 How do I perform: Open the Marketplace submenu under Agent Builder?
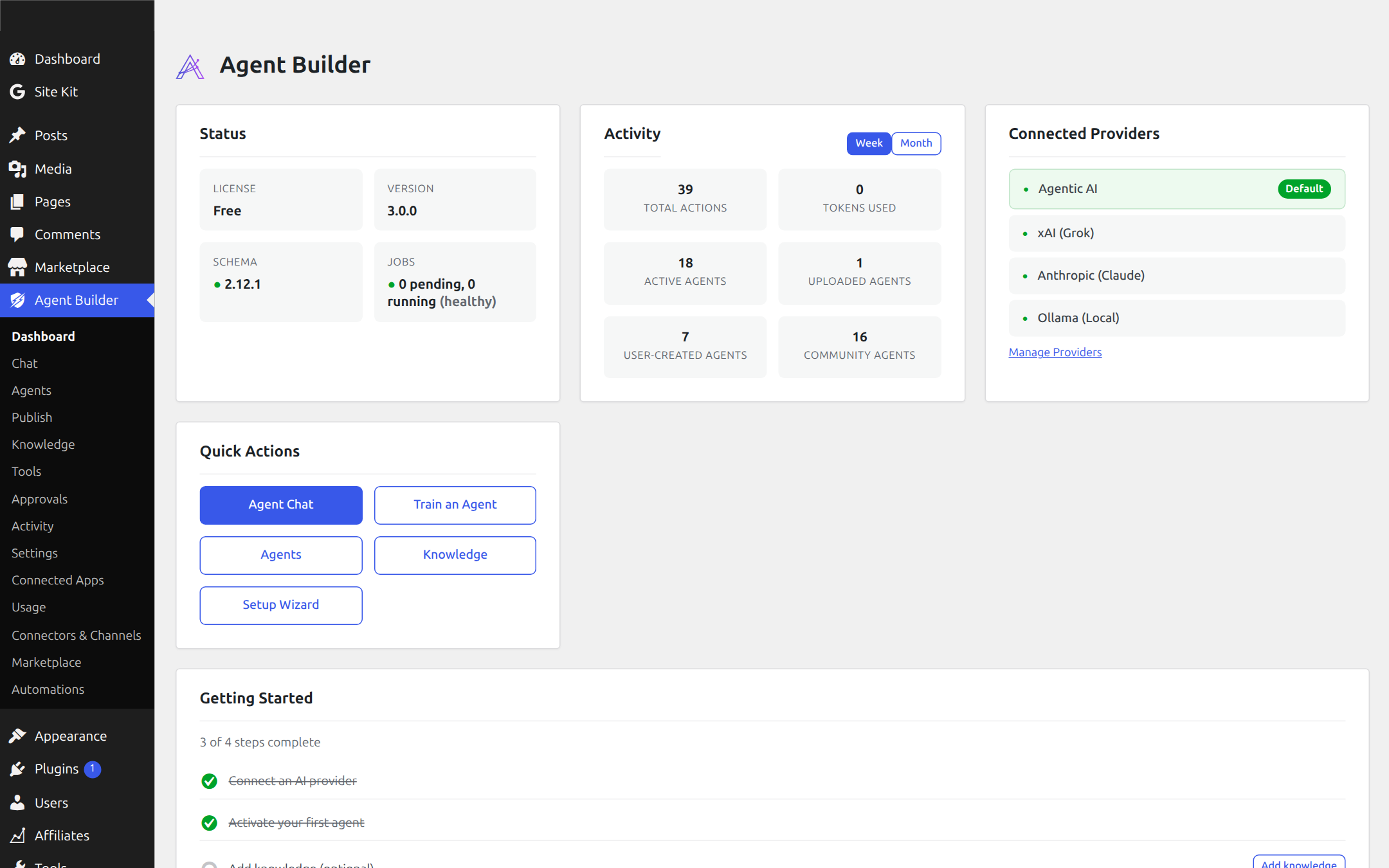pos(46,663)
